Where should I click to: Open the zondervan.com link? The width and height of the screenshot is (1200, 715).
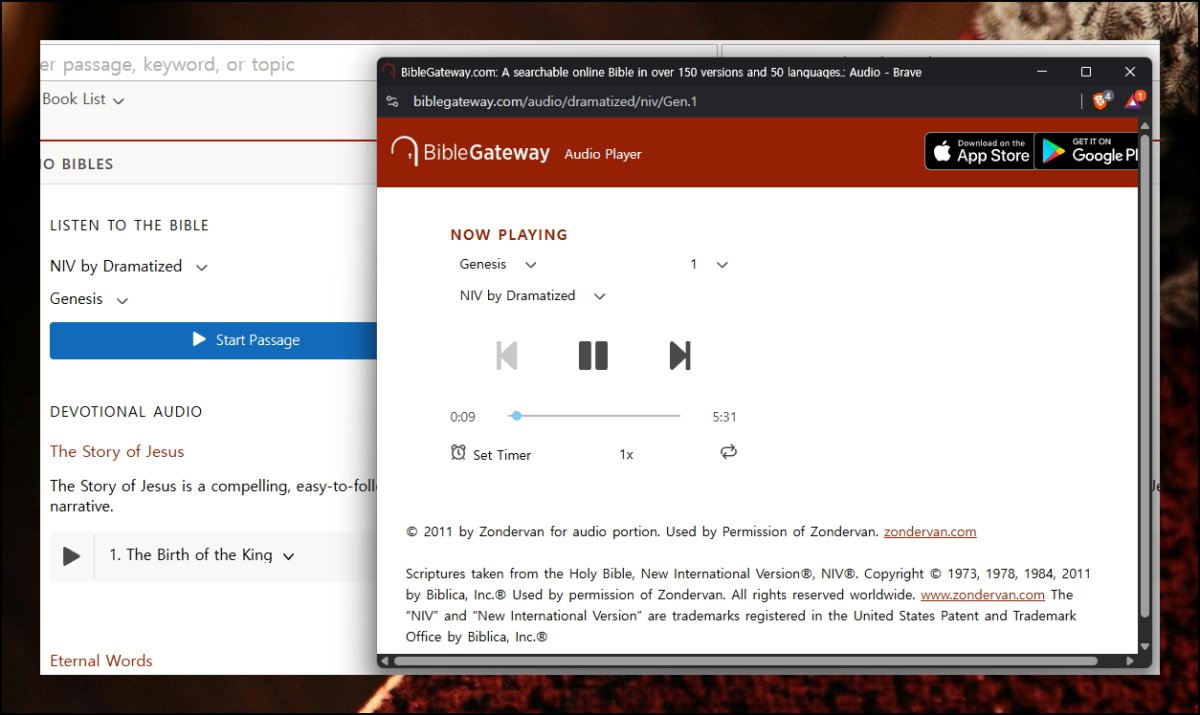pos(930,532)
